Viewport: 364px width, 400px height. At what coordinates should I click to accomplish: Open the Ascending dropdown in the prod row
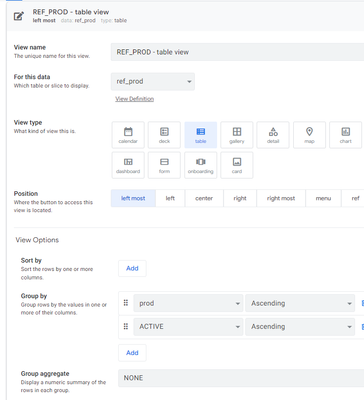tap(300, 303)
